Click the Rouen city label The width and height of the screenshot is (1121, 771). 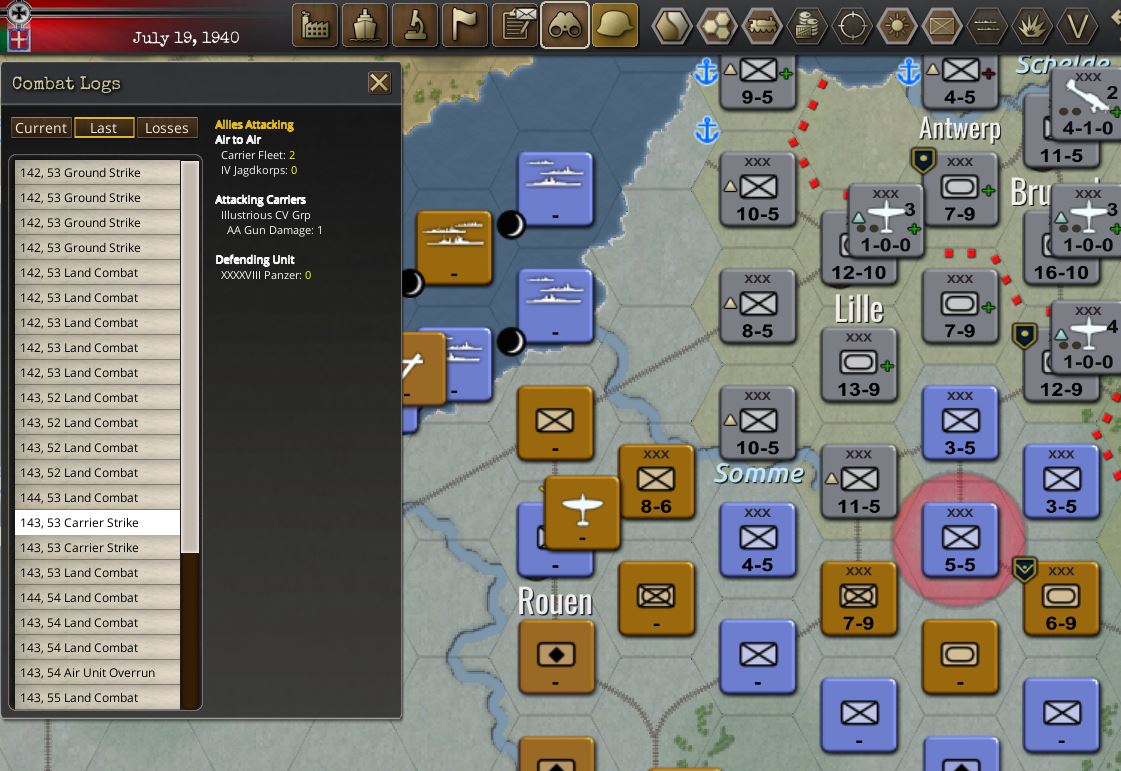click(x=555, y=601)
